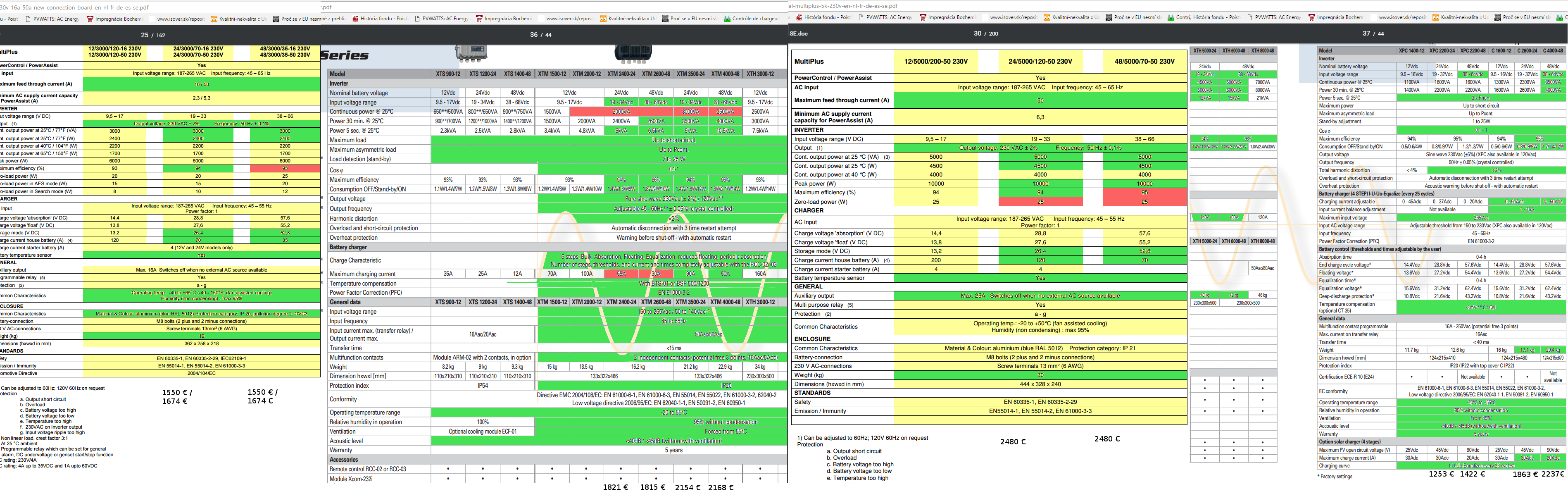This screenshot has height=496, width=1568.
Task: Click page number field showing 36 of 44
Action: (x=534, y=35)
